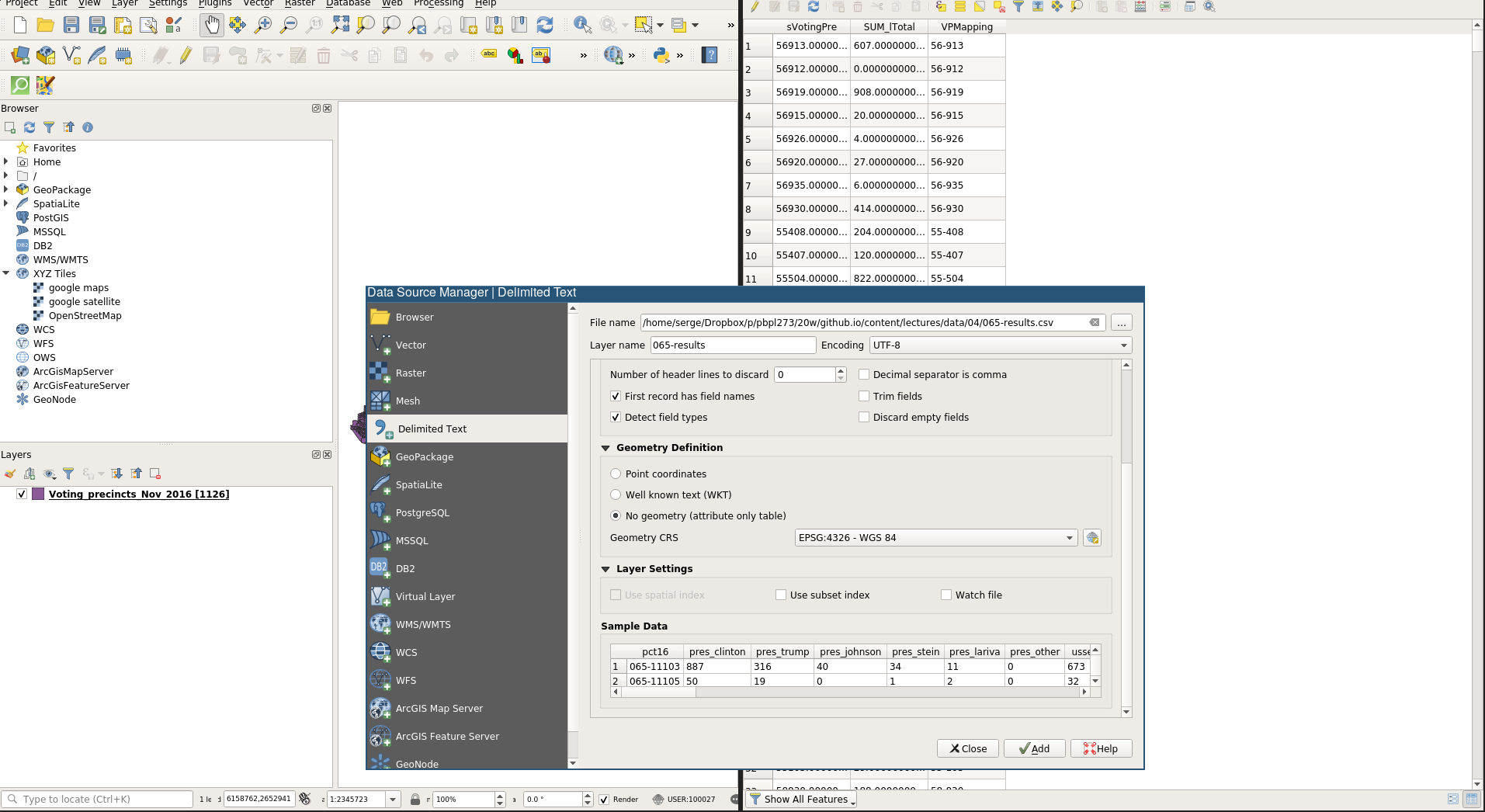Click the Save Project icon
This screenshot has width=1485, height=812.
coord(71,25)
